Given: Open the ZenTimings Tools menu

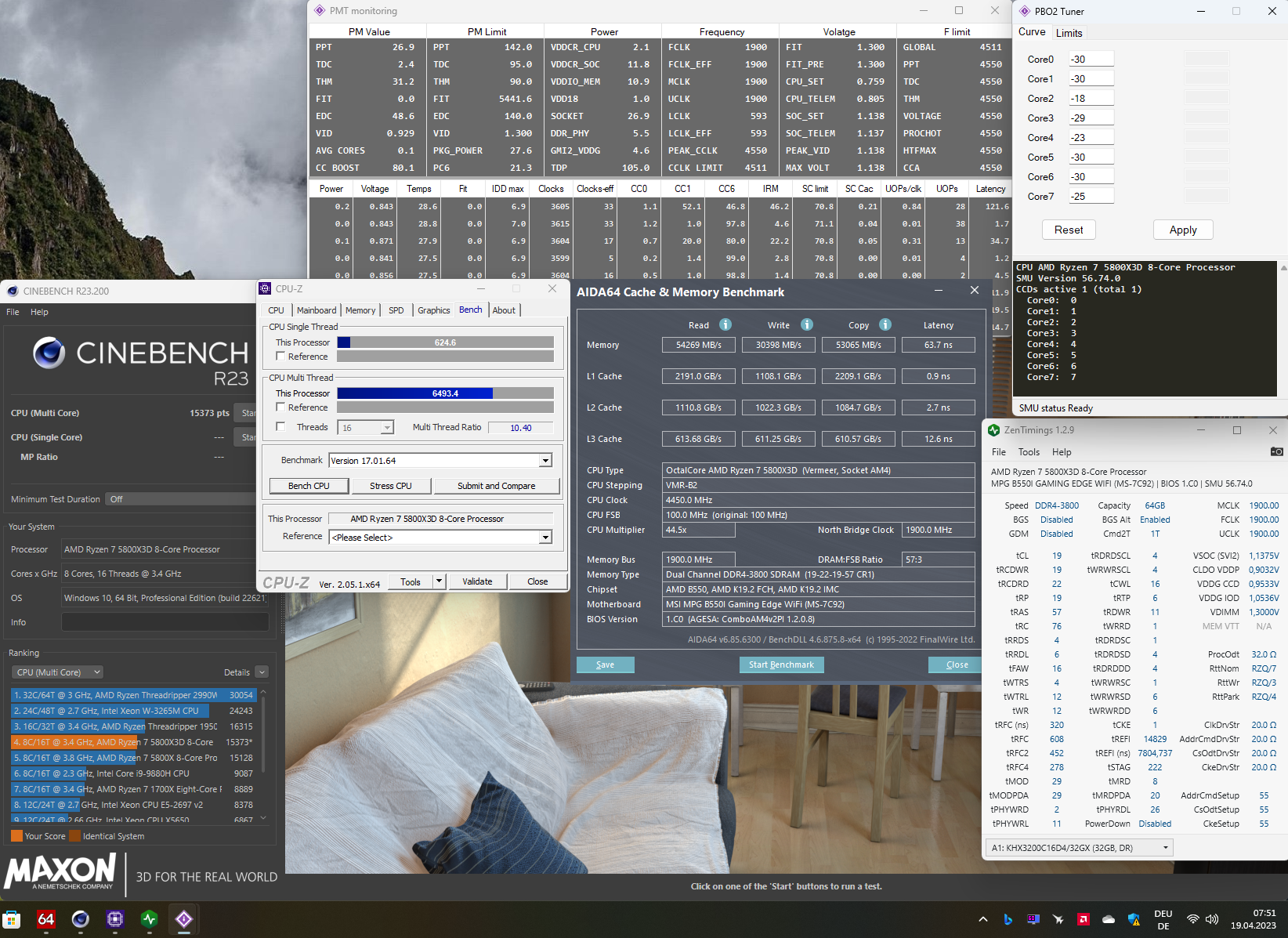Looking at the screenshot, I should (x=1029, y=452).
